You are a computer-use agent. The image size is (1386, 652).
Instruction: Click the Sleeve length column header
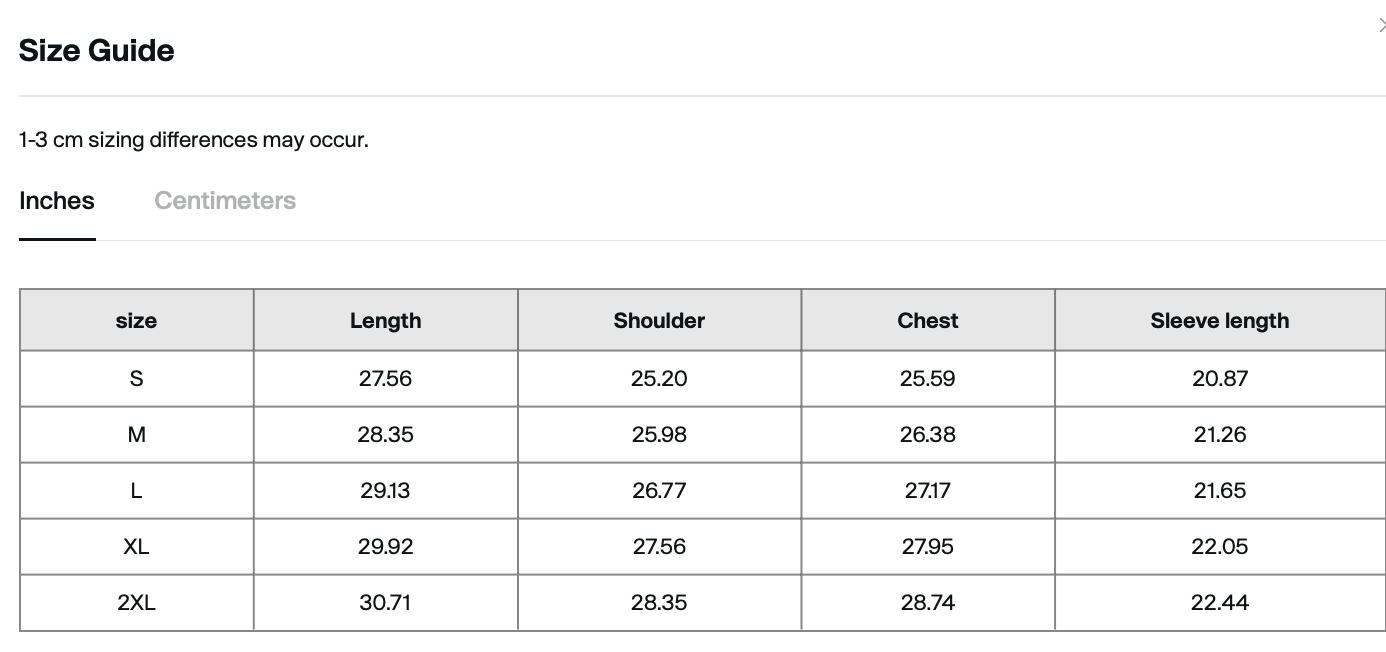click(x=1220, y=321)
